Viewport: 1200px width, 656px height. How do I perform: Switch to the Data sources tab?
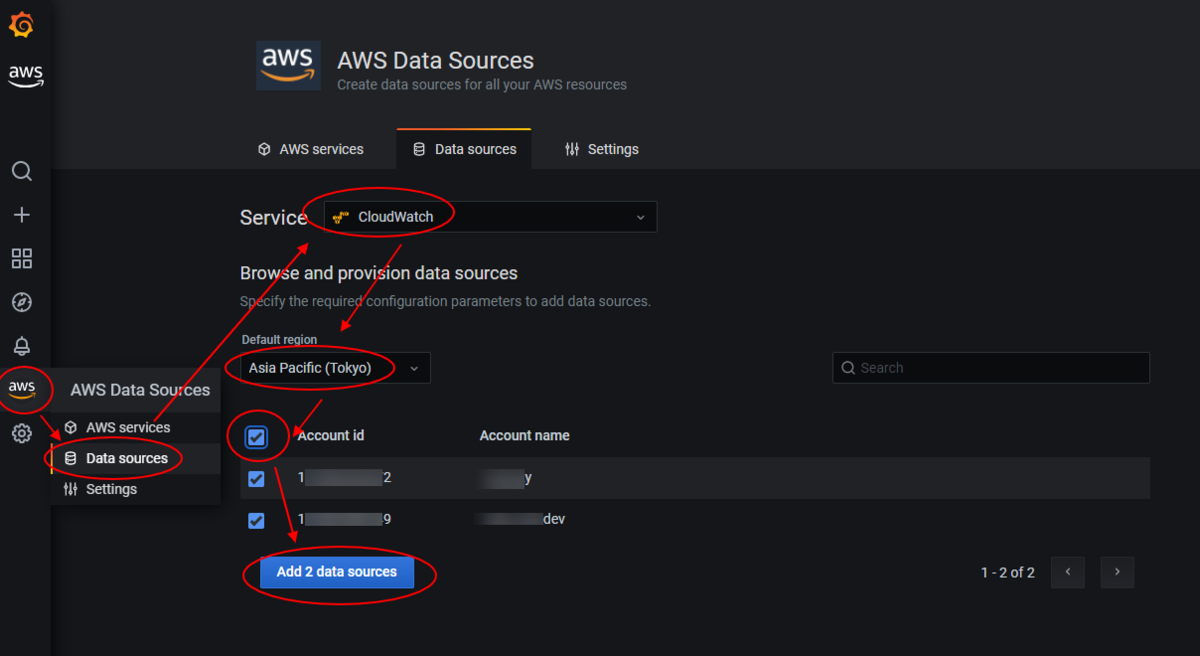click(x=464, y=149)
